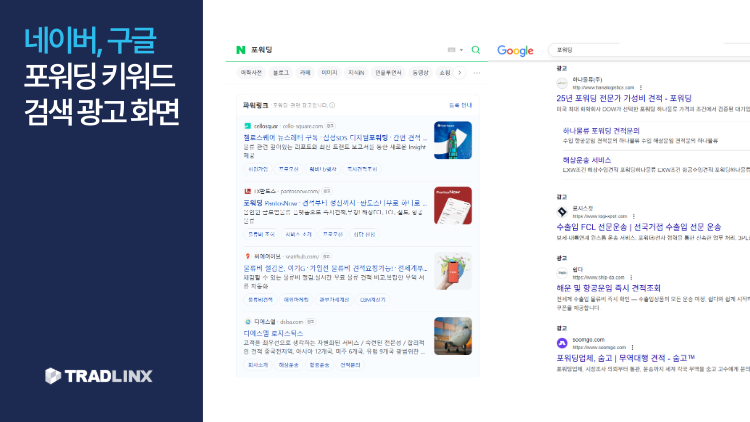Viewport: 750px width, 422px height.
Task: Click the Naver green search magnifier icon
Action: click(x=475, y=50)
